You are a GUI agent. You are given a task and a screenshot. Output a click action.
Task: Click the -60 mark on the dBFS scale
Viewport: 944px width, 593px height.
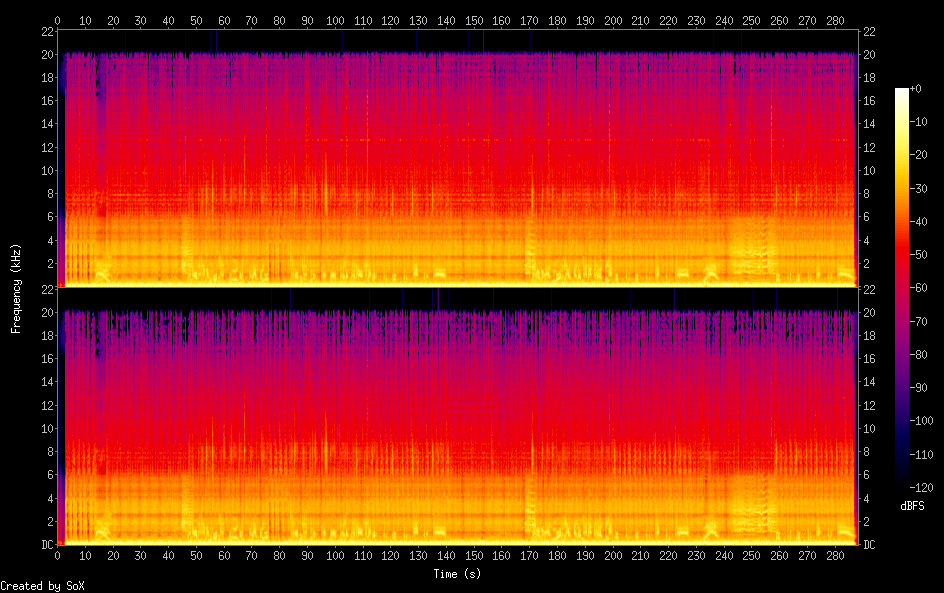(922, 288)
